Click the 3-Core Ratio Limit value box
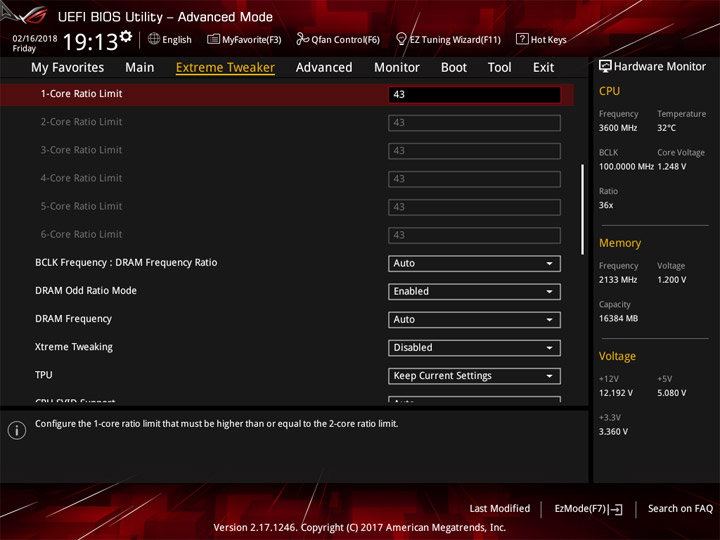The width and height of the screenshot is (720, 540). click(x=474, y=151)
